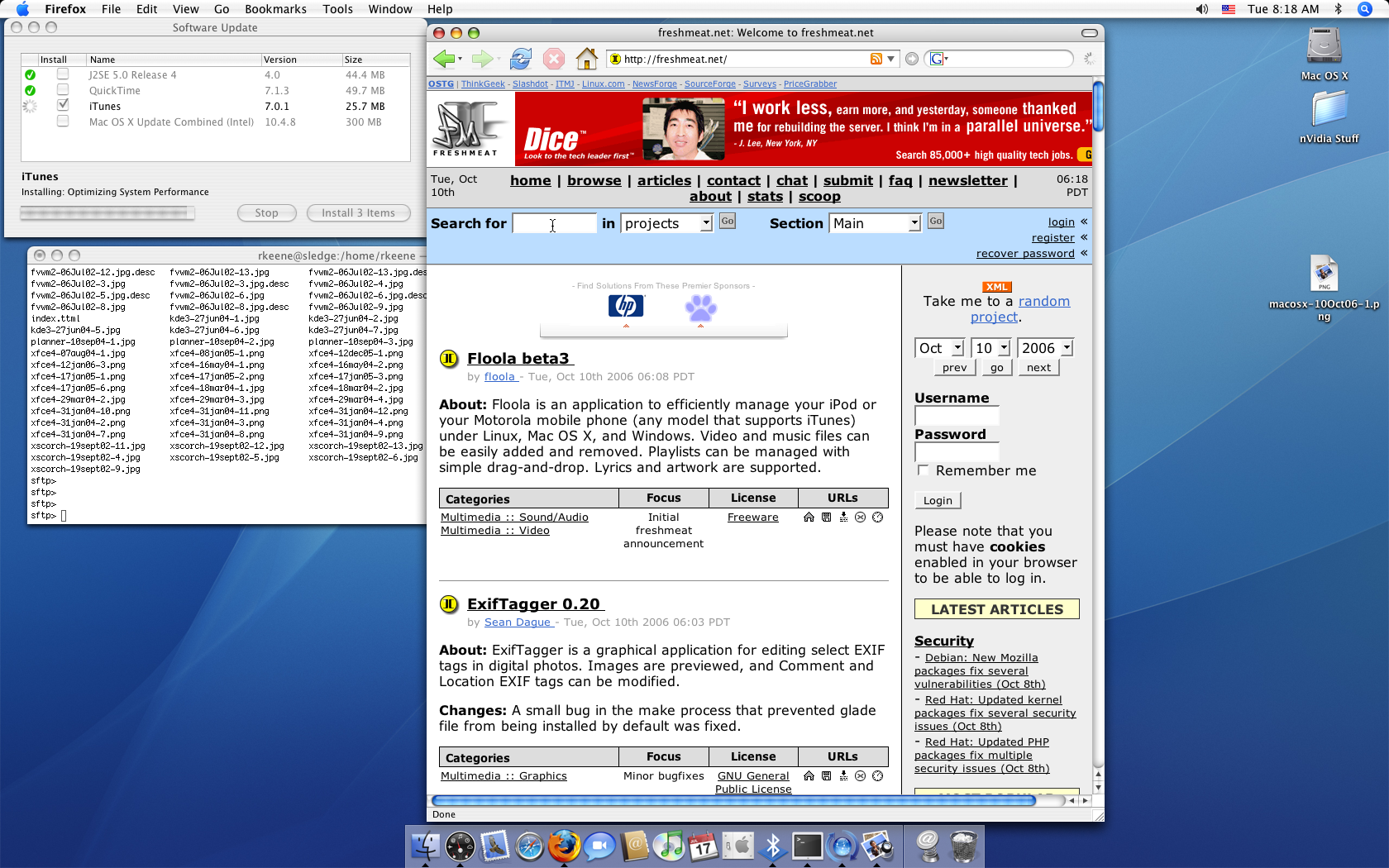
Task: Open Trash in the Dock
Action: point(963,846)
